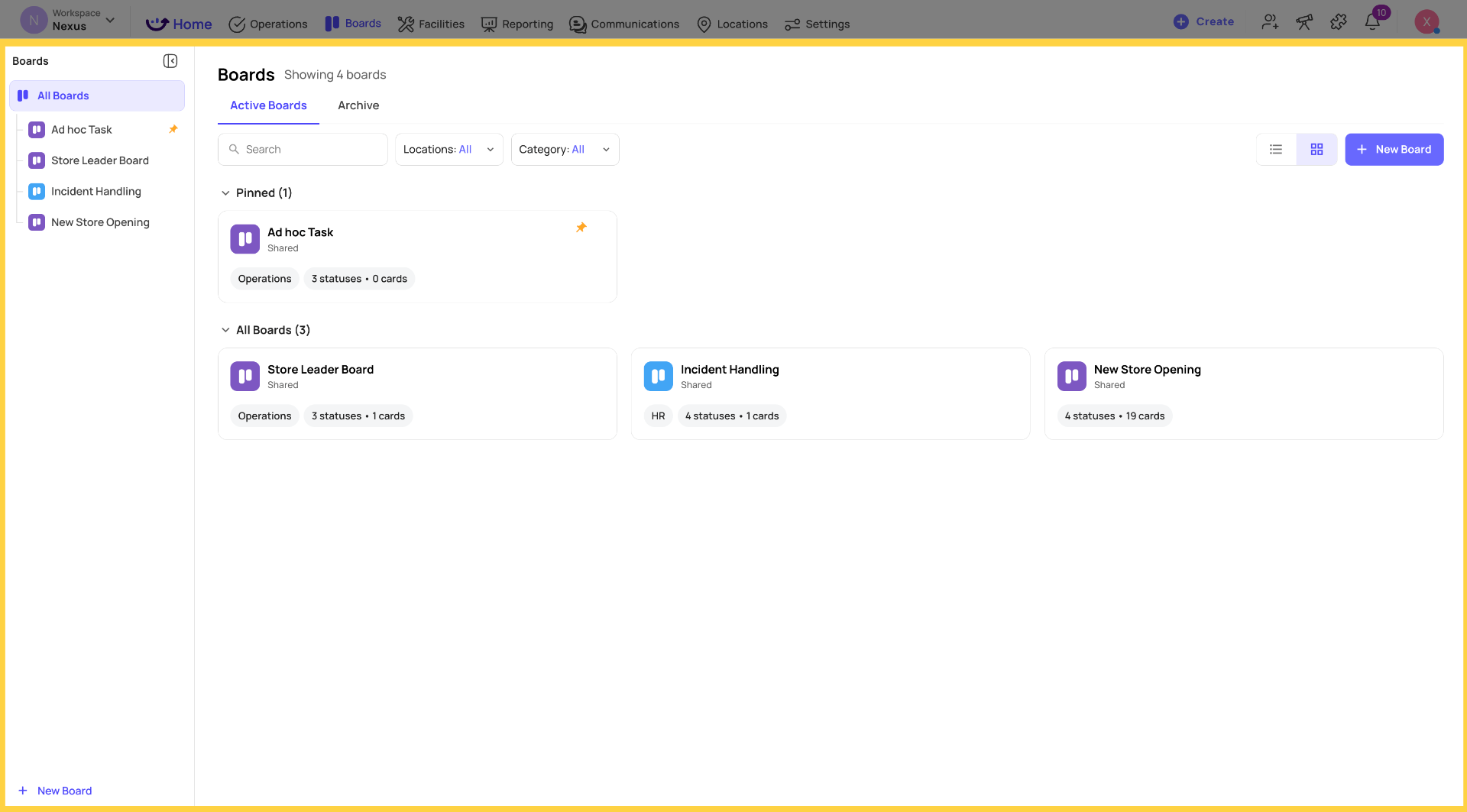Open Operations in top navigation

tap(268, 24)
